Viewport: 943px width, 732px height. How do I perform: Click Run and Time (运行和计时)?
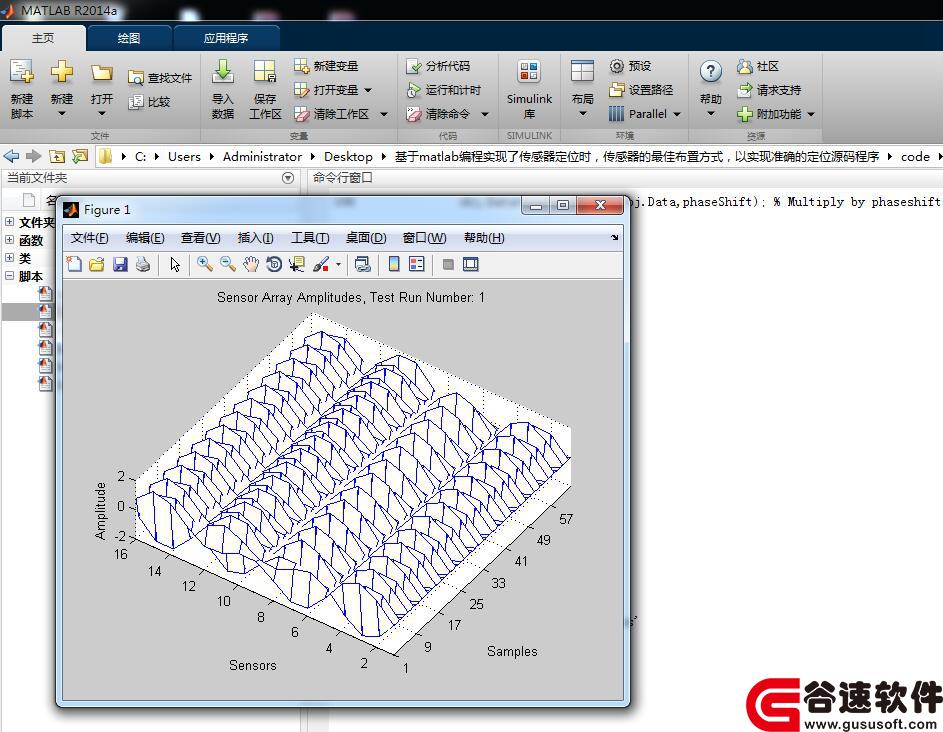click(444, 90)
